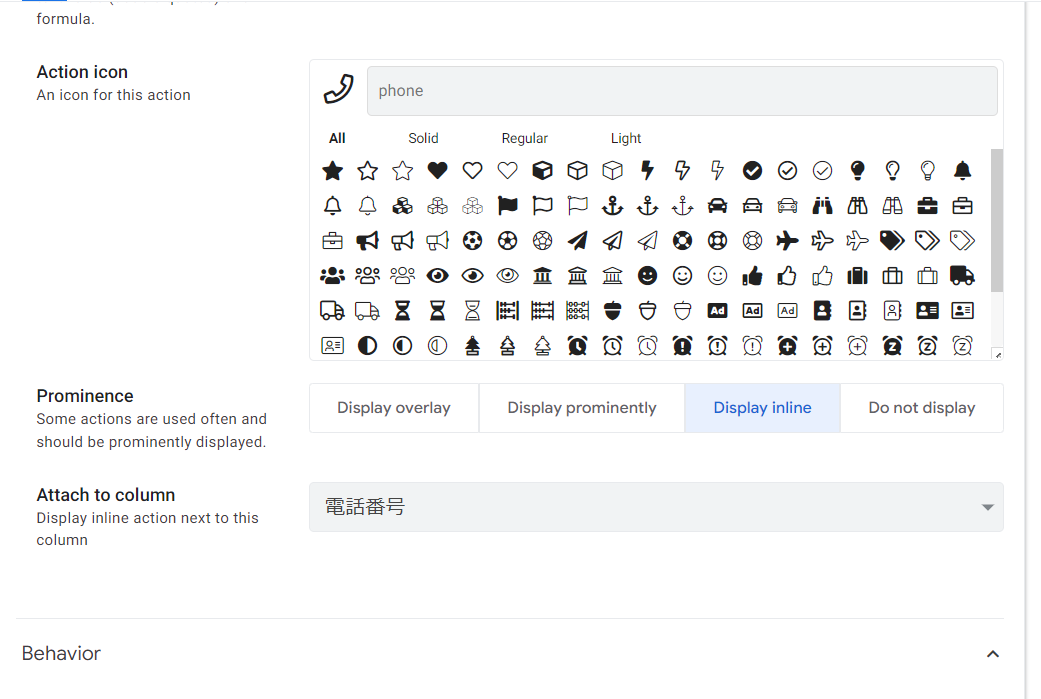Choose the solid filled smiley face icon

647,275
